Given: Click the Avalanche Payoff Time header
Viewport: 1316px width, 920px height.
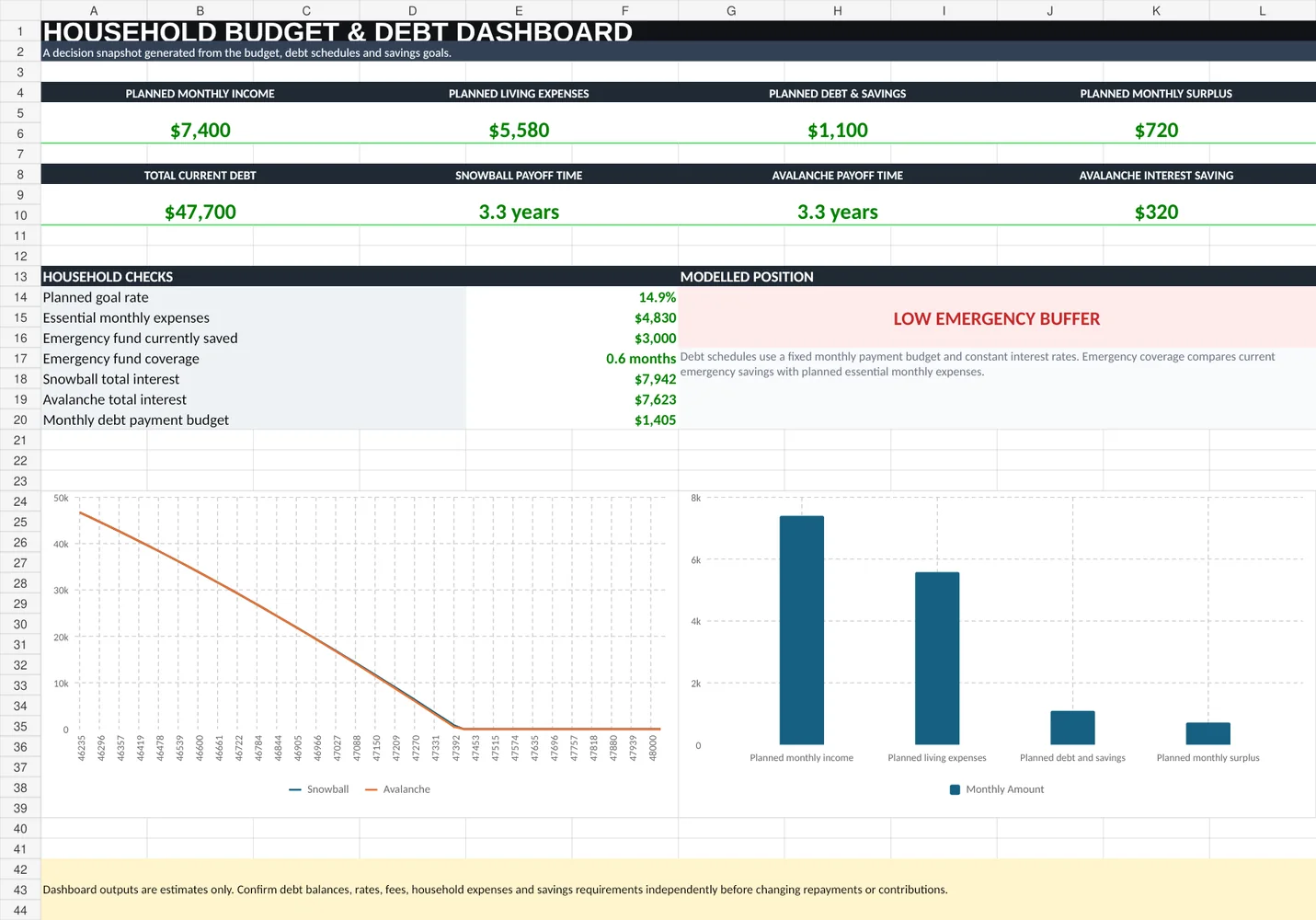Looking at the screenshot, I should click(838, 176).
